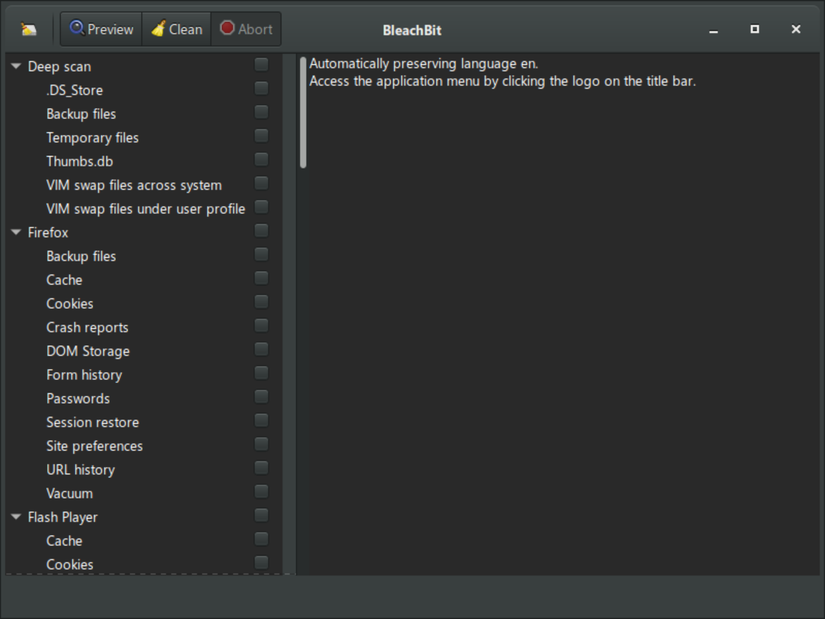This screenshot has width=825, height=619.
Task: Collapse the Deep scan group
Action: coord(16,66)
